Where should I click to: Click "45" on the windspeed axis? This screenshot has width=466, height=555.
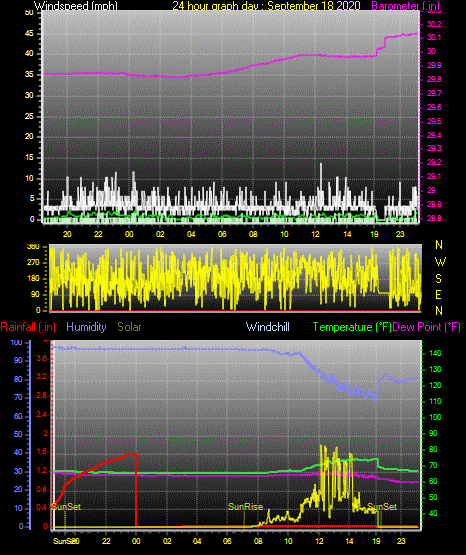click(x=29, y=34)
